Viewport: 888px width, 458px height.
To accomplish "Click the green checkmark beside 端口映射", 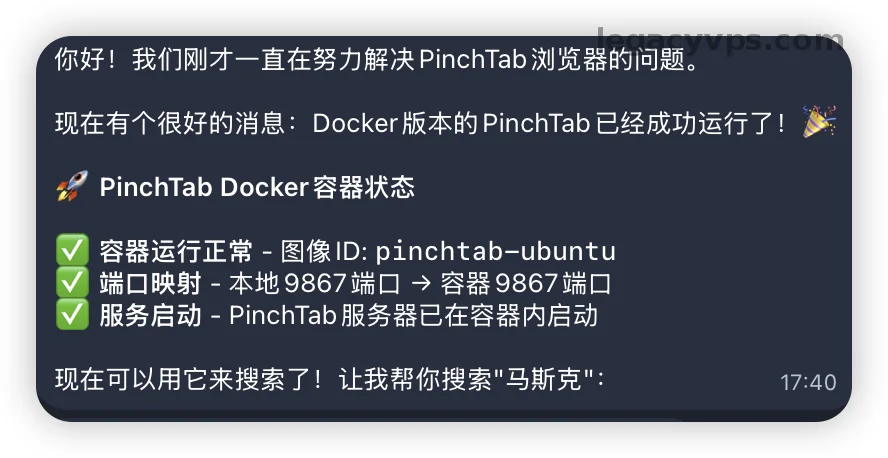I will (72, 283).
